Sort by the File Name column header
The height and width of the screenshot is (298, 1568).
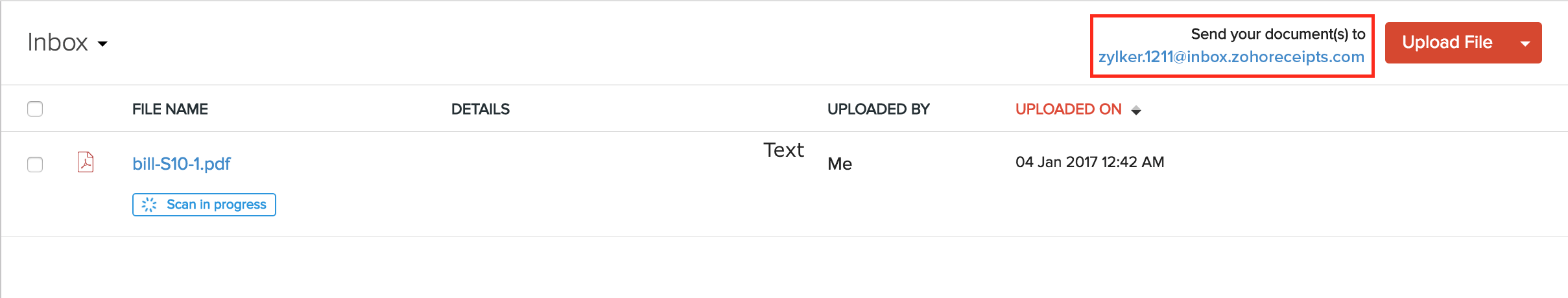(x=170, y=109)
